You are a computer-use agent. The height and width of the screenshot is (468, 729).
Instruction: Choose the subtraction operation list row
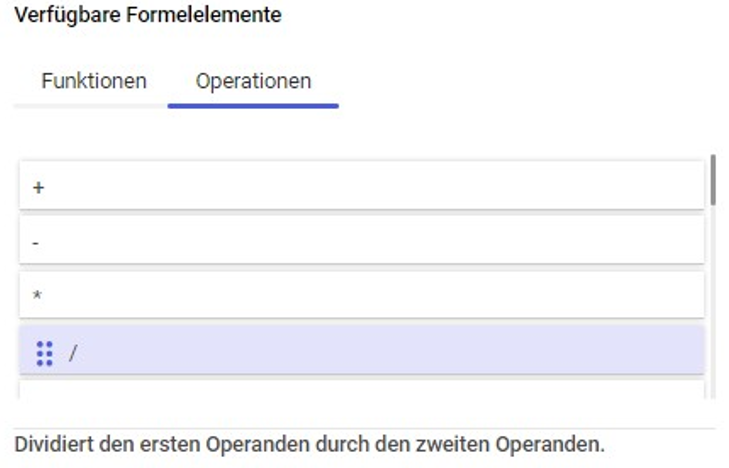[x=362, y=240]
